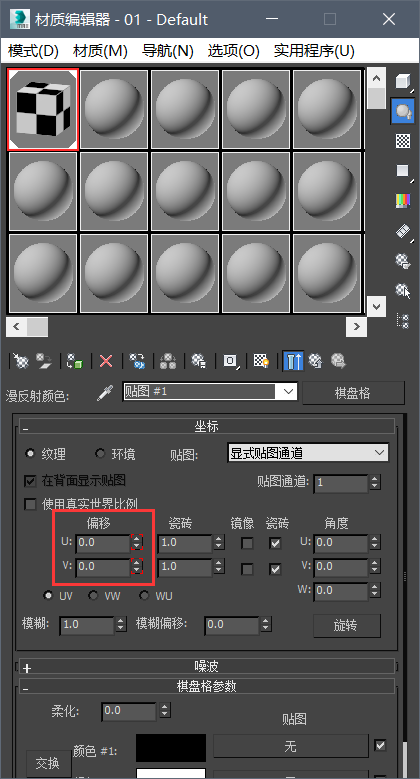Open the 显式贴图通道 dropdown
This screenshot has width=420, height=779.
click(x=308, y=453)
